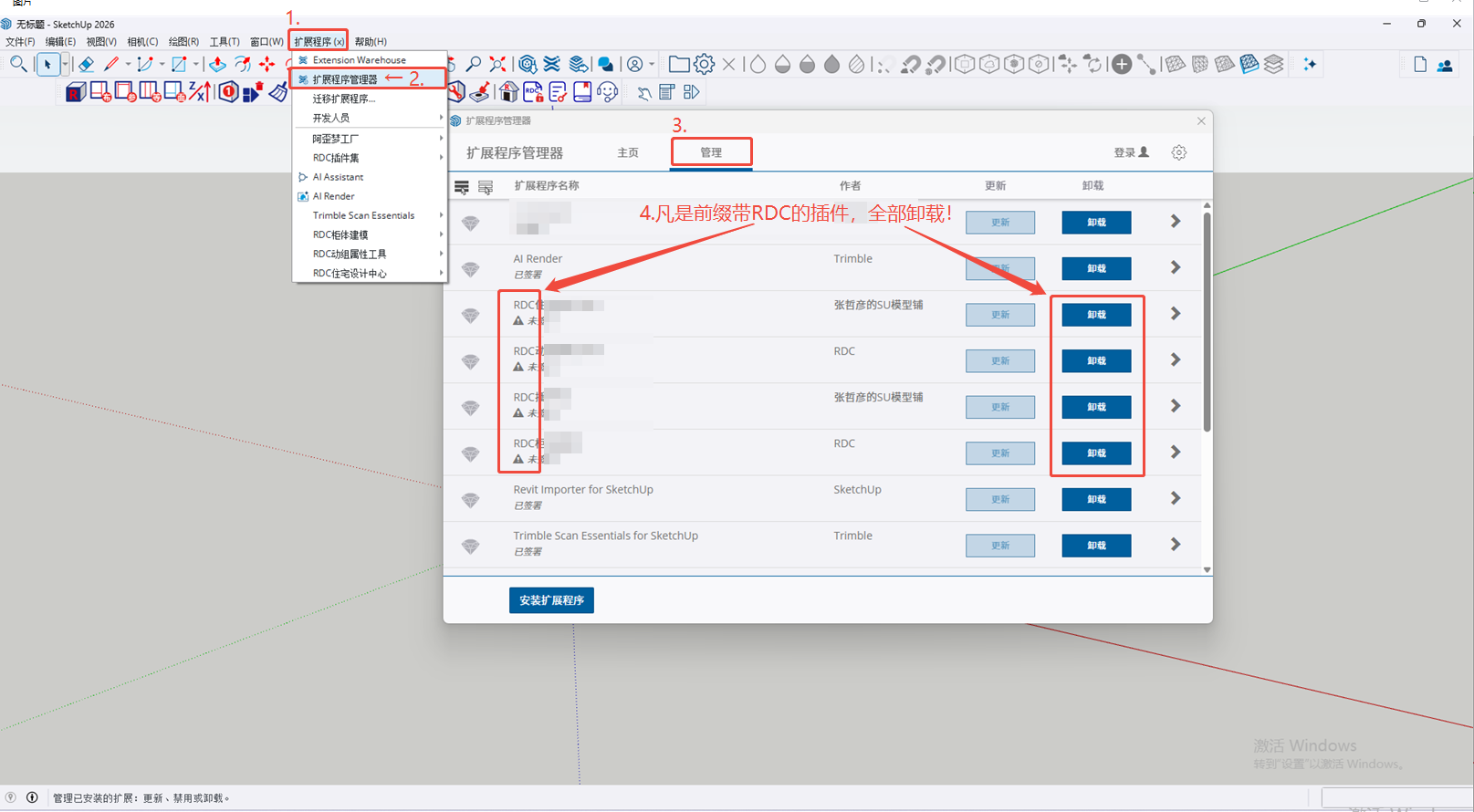Select the Search magnifier tool
This screenshot has width=1474, height=812.
[18, 64]
